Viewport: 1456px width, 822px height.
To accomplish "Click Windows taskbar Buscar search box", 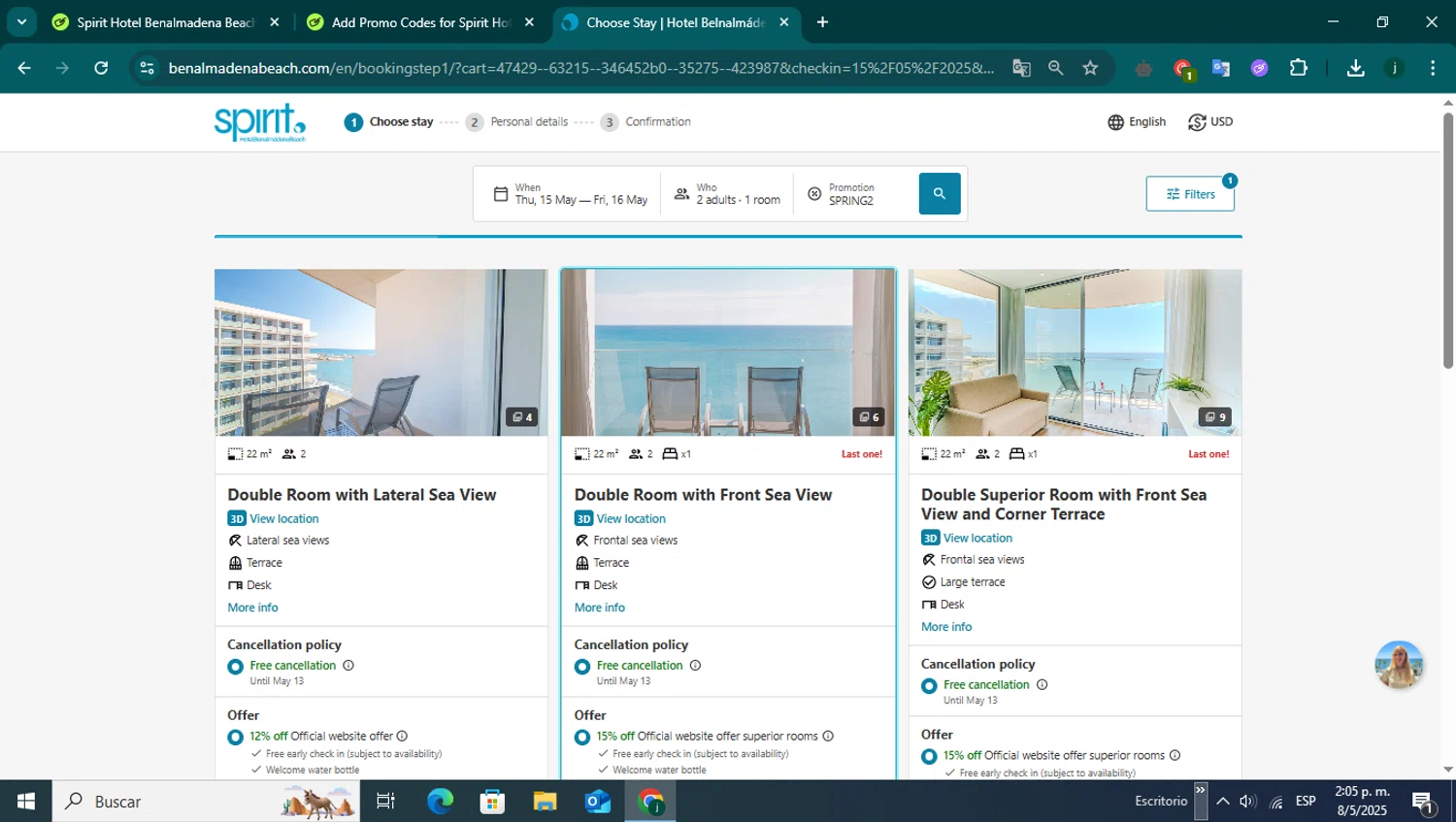I will (206, 802).
